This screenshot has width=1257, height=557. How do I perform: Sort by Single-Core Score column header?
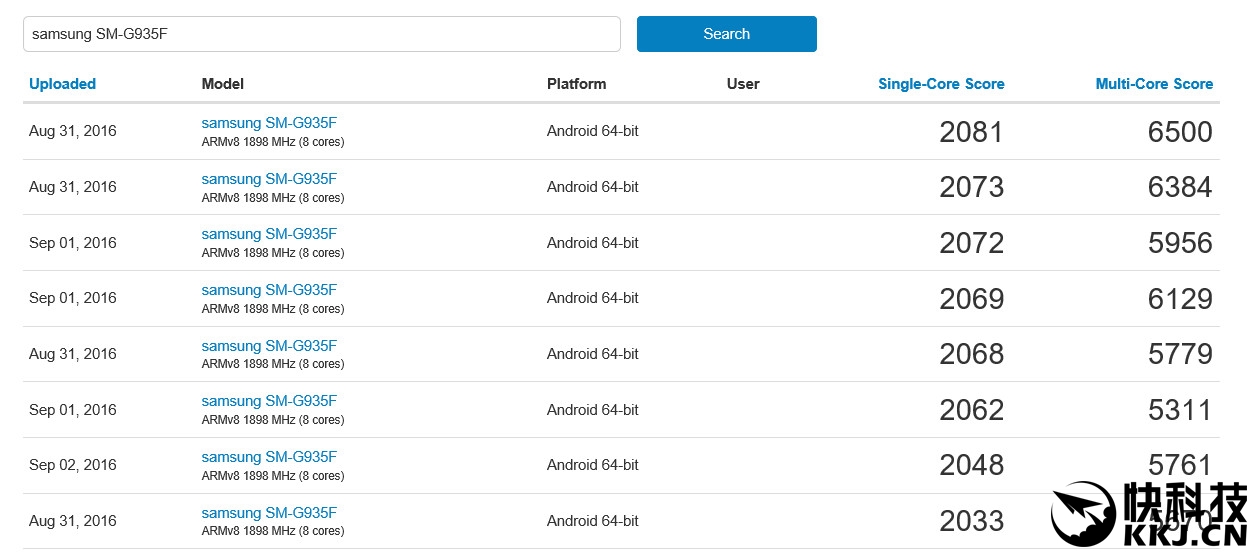[x=941, y=84]
